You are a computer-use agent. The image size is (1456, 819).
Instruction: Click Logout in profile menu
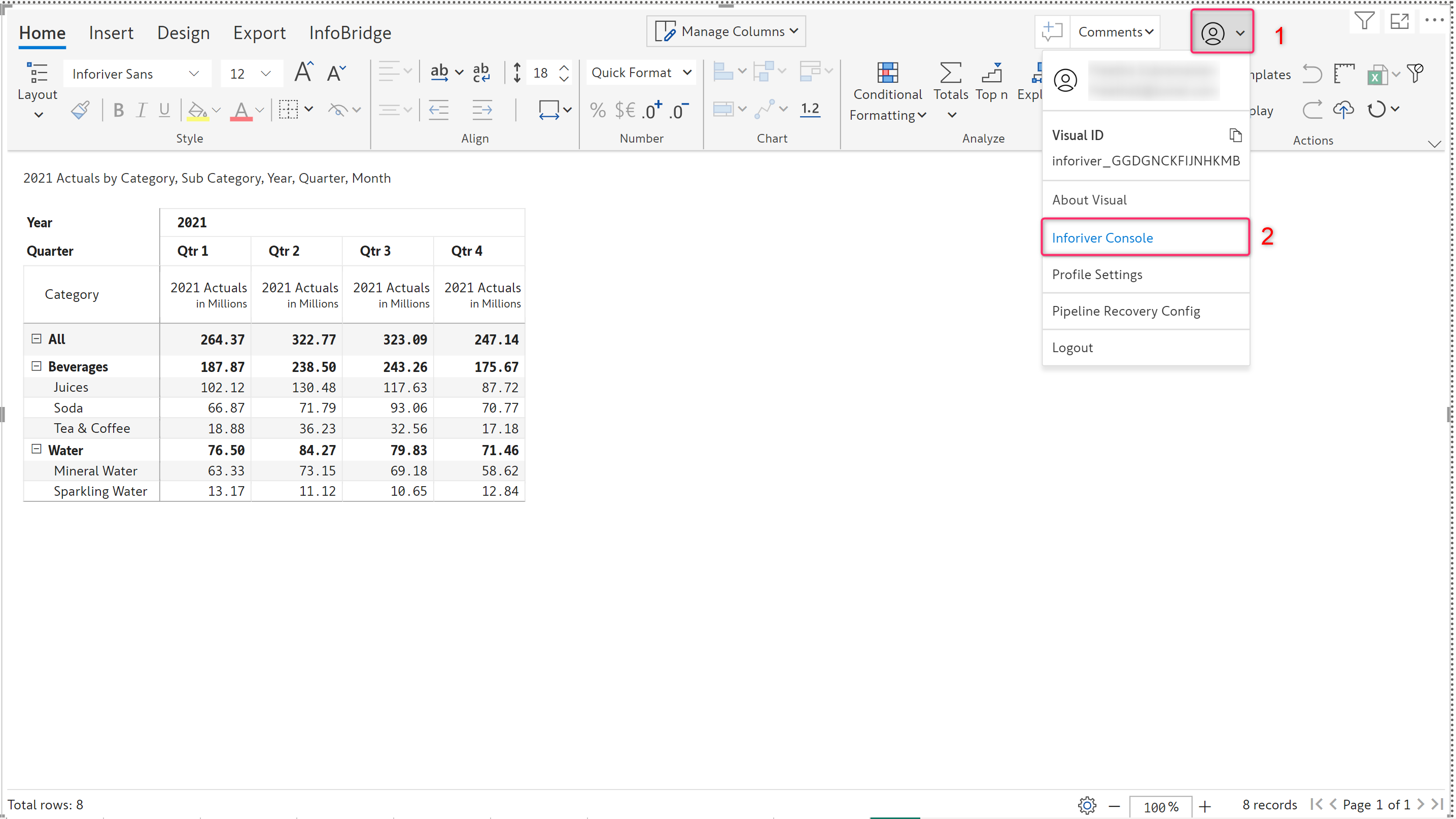pyautogui.click(x=1071, y=348)
